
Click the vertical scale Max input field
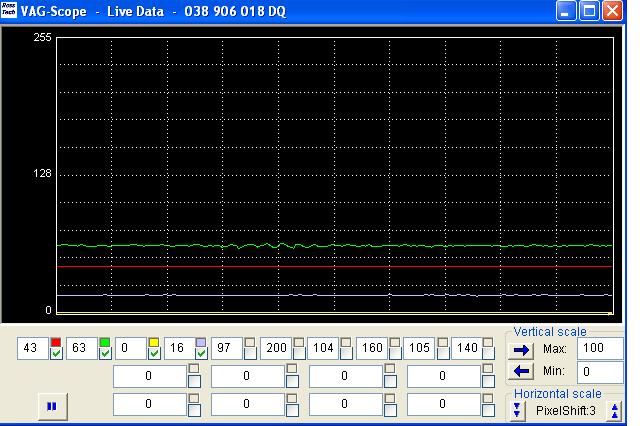[599, 349]
